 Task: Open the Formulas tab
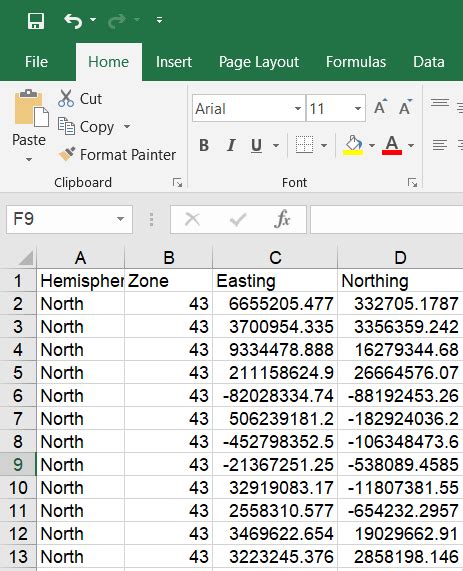point(356,62)
